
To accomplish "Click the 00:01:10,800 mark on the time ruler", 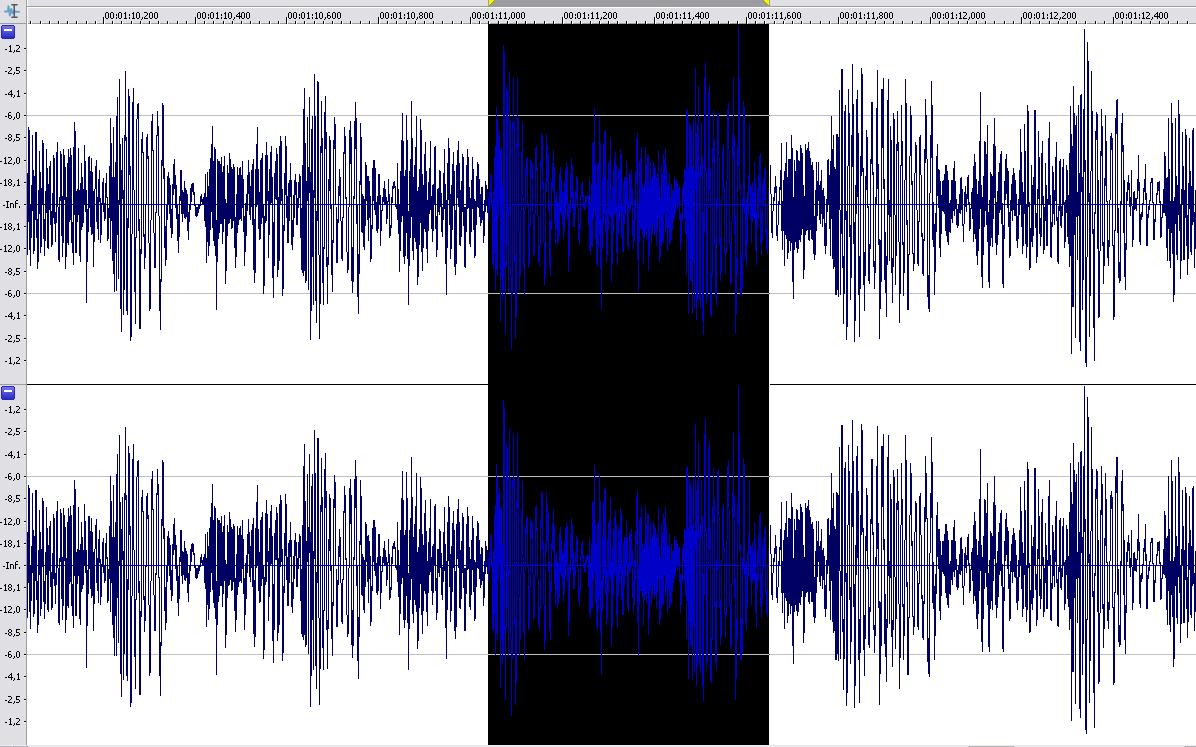I will coord(407,15).
